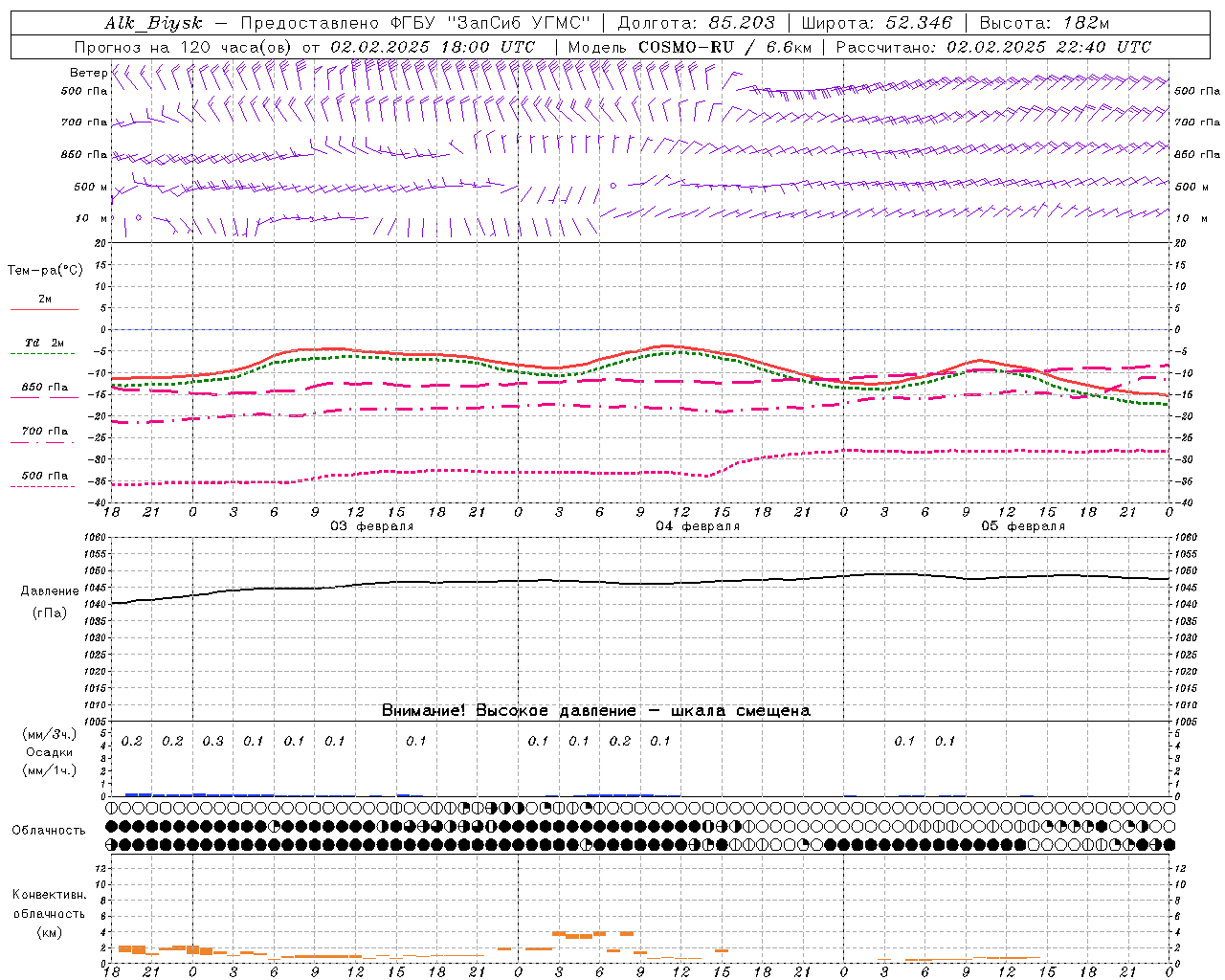Click the station name "Alk_Biysk" in the header
1225x980 pixels.
pyautogui.click(x=153, y=24)
